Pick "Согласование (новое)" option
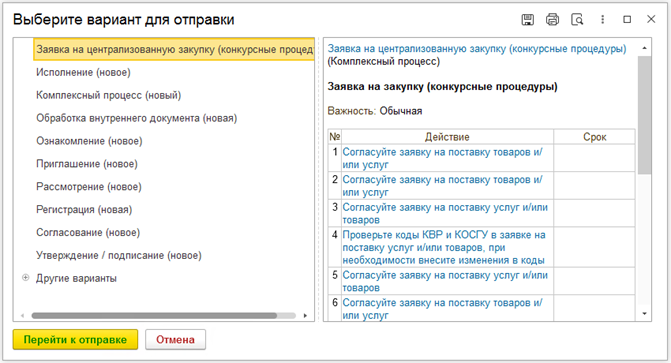Screen dimensions: 671x363 coord(88,232)
